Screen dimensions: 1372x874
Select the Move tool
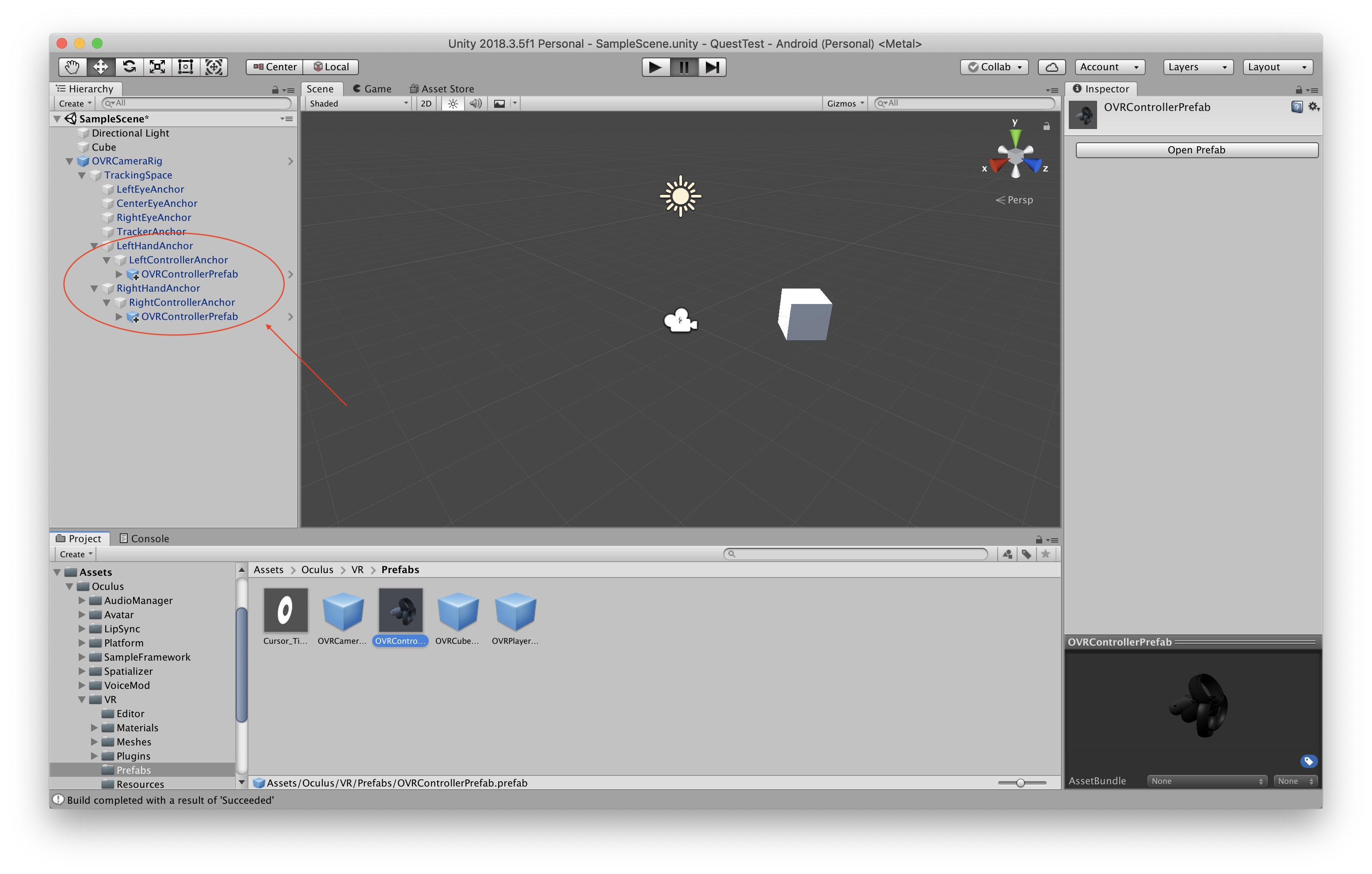[x=101, y=67]
